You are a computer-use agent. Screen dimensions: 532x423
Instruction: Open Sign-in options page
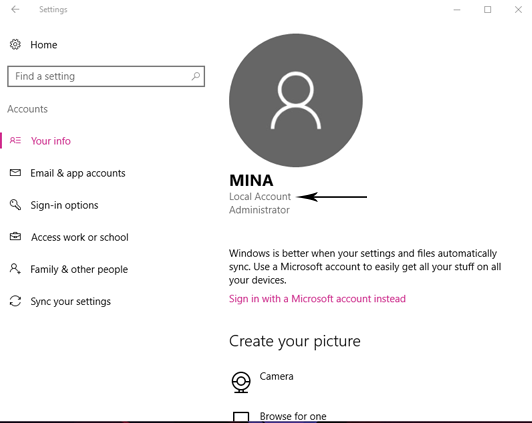pos(64,205)
